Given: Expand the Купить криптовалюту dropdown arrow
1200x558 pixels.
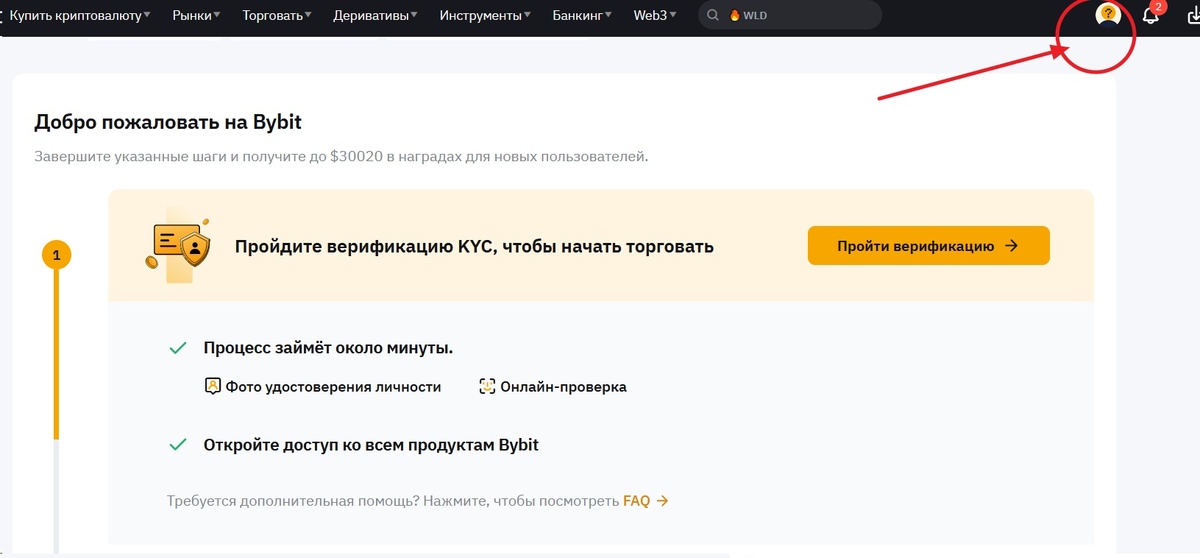Looking at the screenshot, I should point(147,15).
